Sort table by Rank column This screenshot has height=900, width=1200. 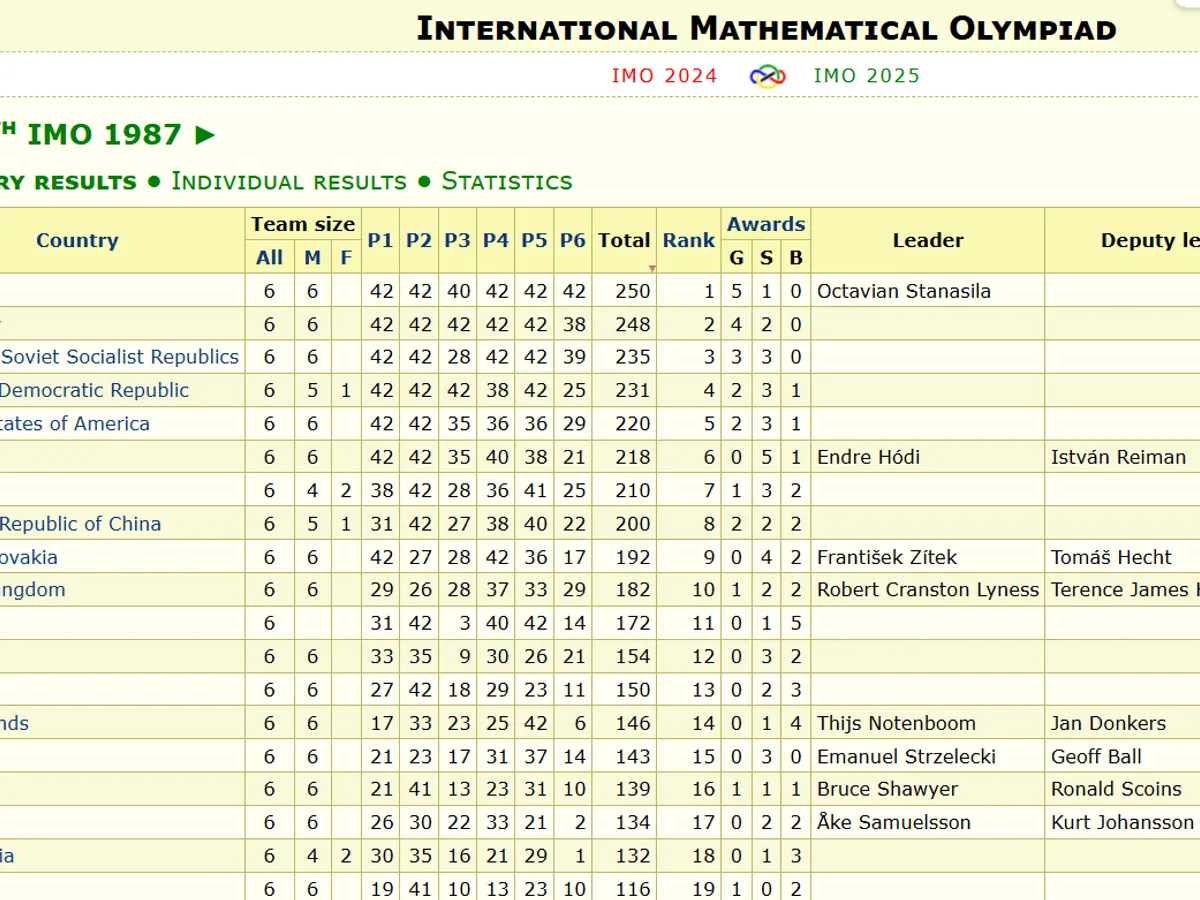pyautogui.click(x=688, y=240)
